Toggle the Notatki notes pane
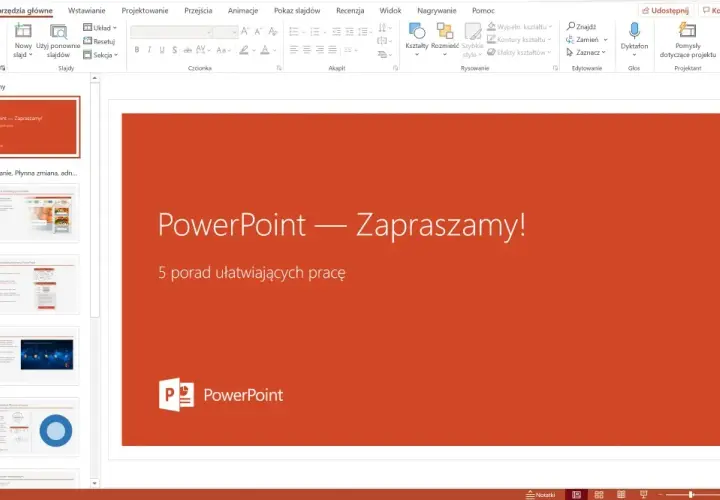720x500 pixels. (540, 494)
